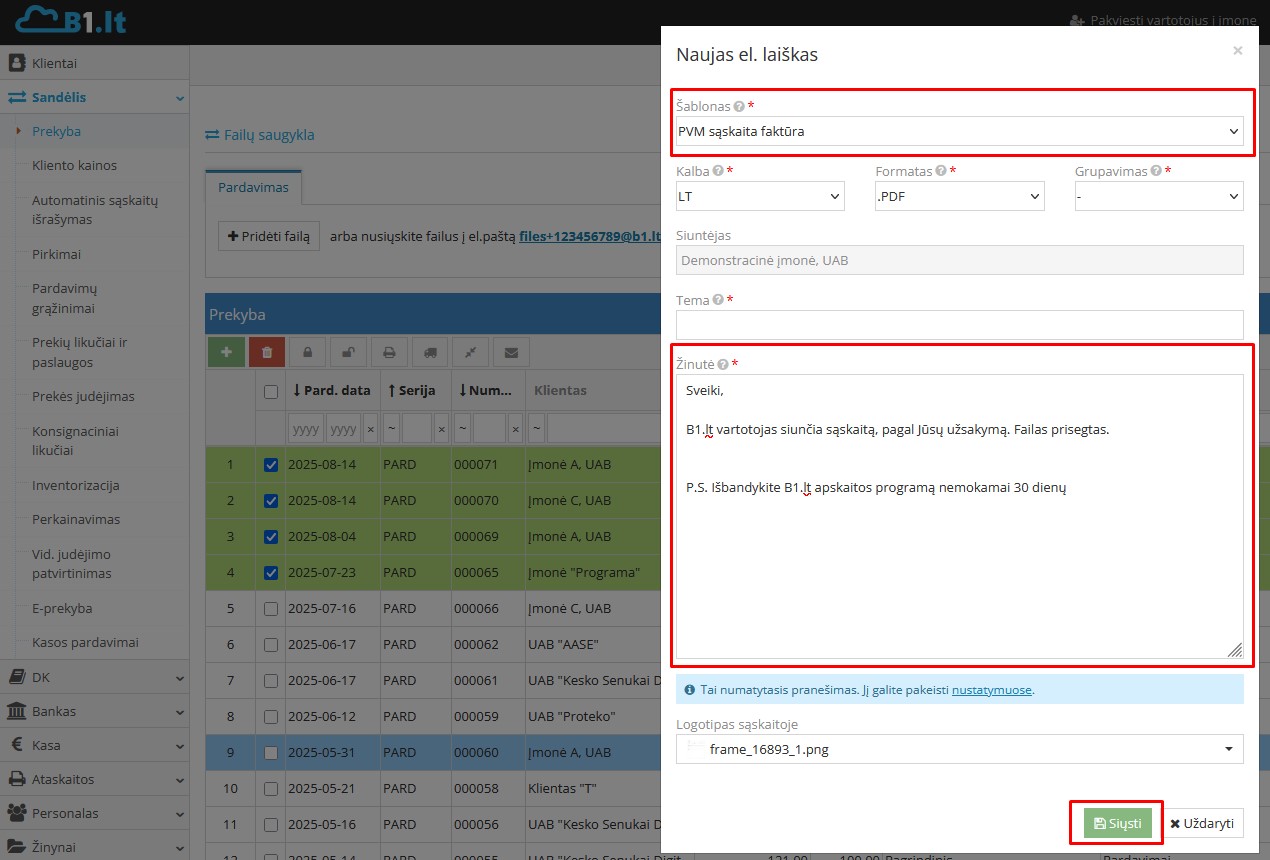Click the printer icon in Prekyba toolbar
The image size is (1270, 860).
(x=389, y=352)
